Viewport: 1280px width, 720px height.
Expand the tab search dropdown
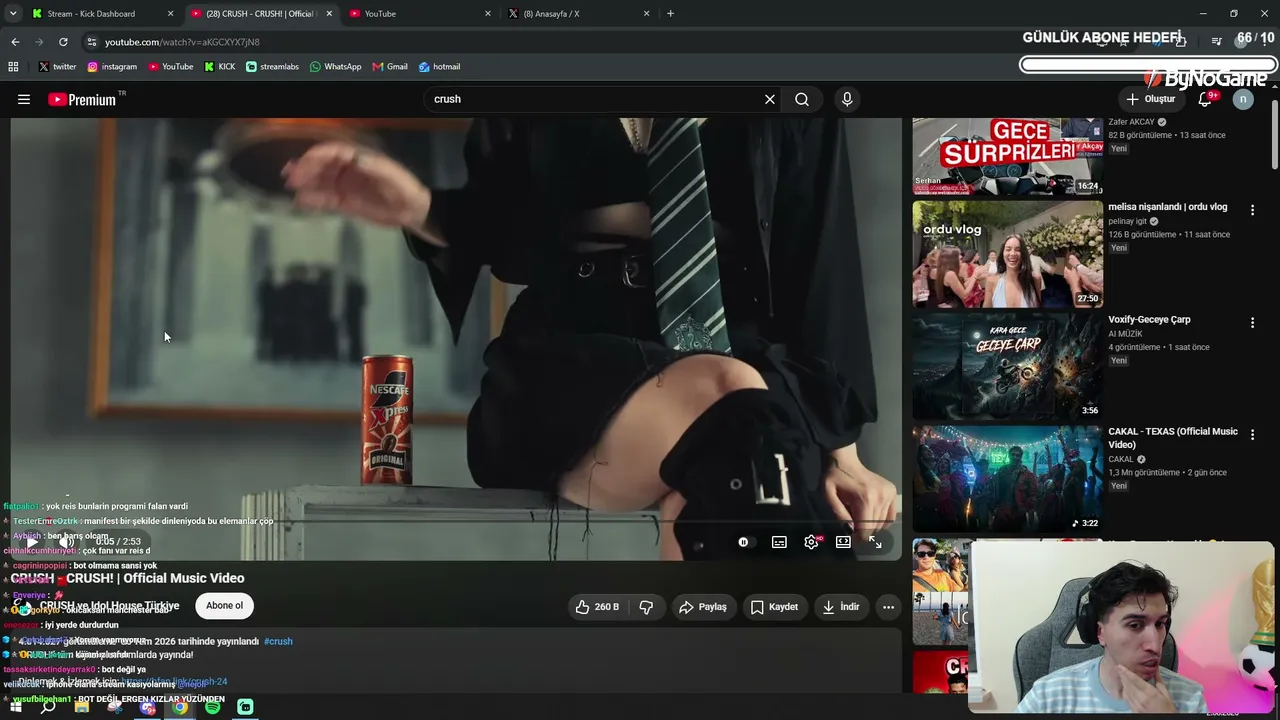click(13, 14)
